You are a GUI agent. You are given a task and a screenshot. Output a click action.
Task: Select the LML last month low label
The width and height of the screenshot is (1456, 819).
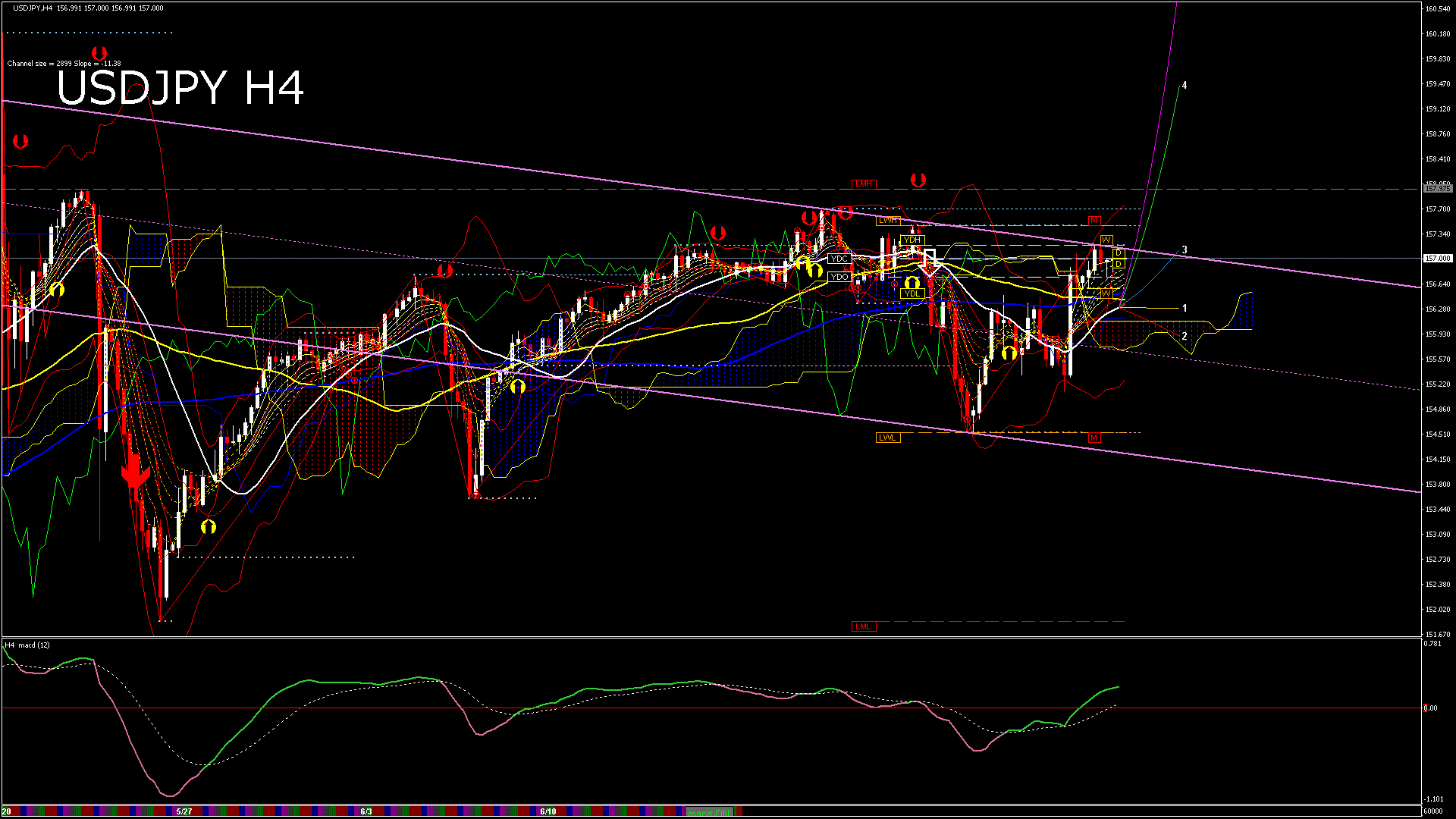[x=863, y=626]
